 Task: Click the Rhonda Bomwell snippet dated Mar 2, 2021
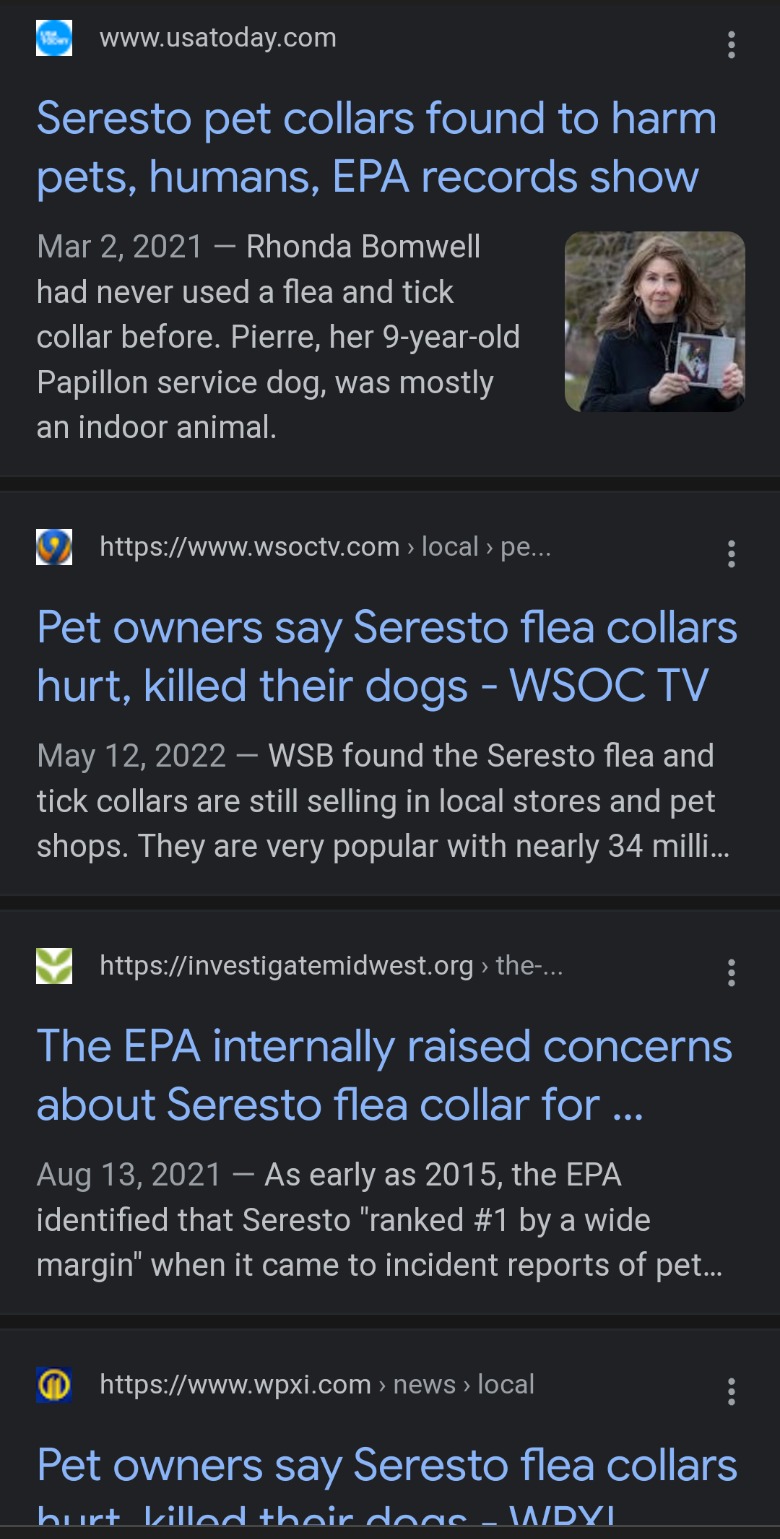pos(278,337)
